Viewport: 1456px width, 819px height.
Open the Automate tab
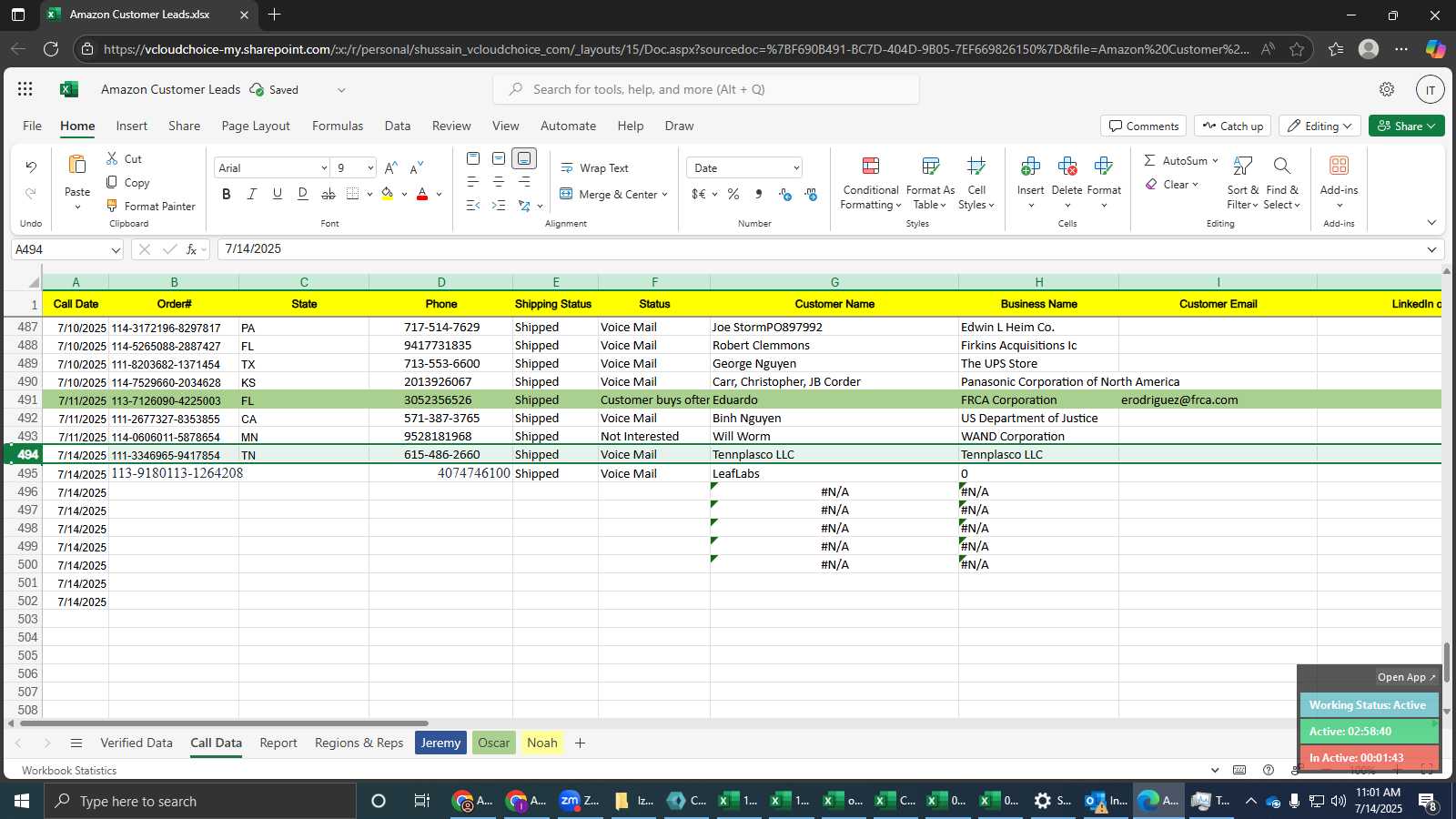pyautogui.click(x=568, y=126)
